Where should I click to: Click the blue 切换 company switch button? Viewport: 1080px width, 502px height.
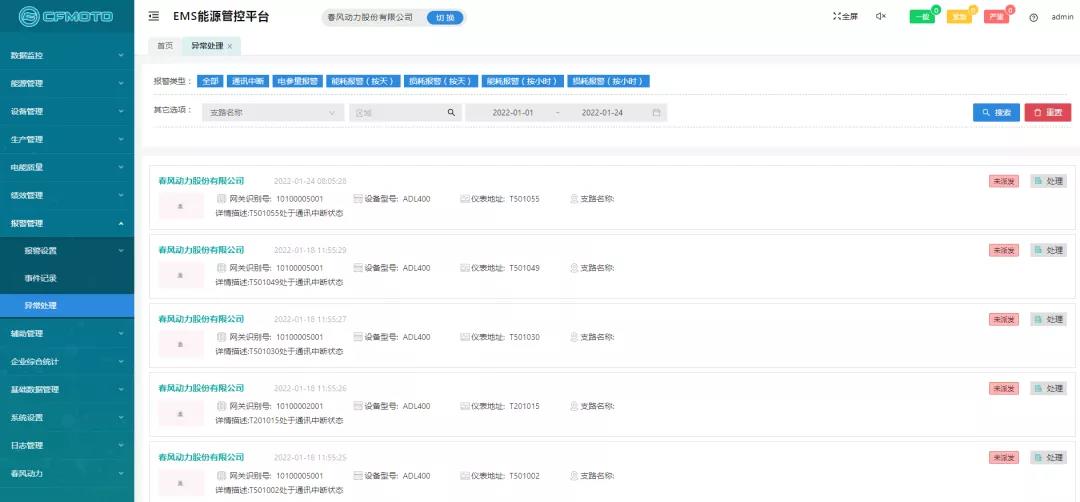click(445, 18)
